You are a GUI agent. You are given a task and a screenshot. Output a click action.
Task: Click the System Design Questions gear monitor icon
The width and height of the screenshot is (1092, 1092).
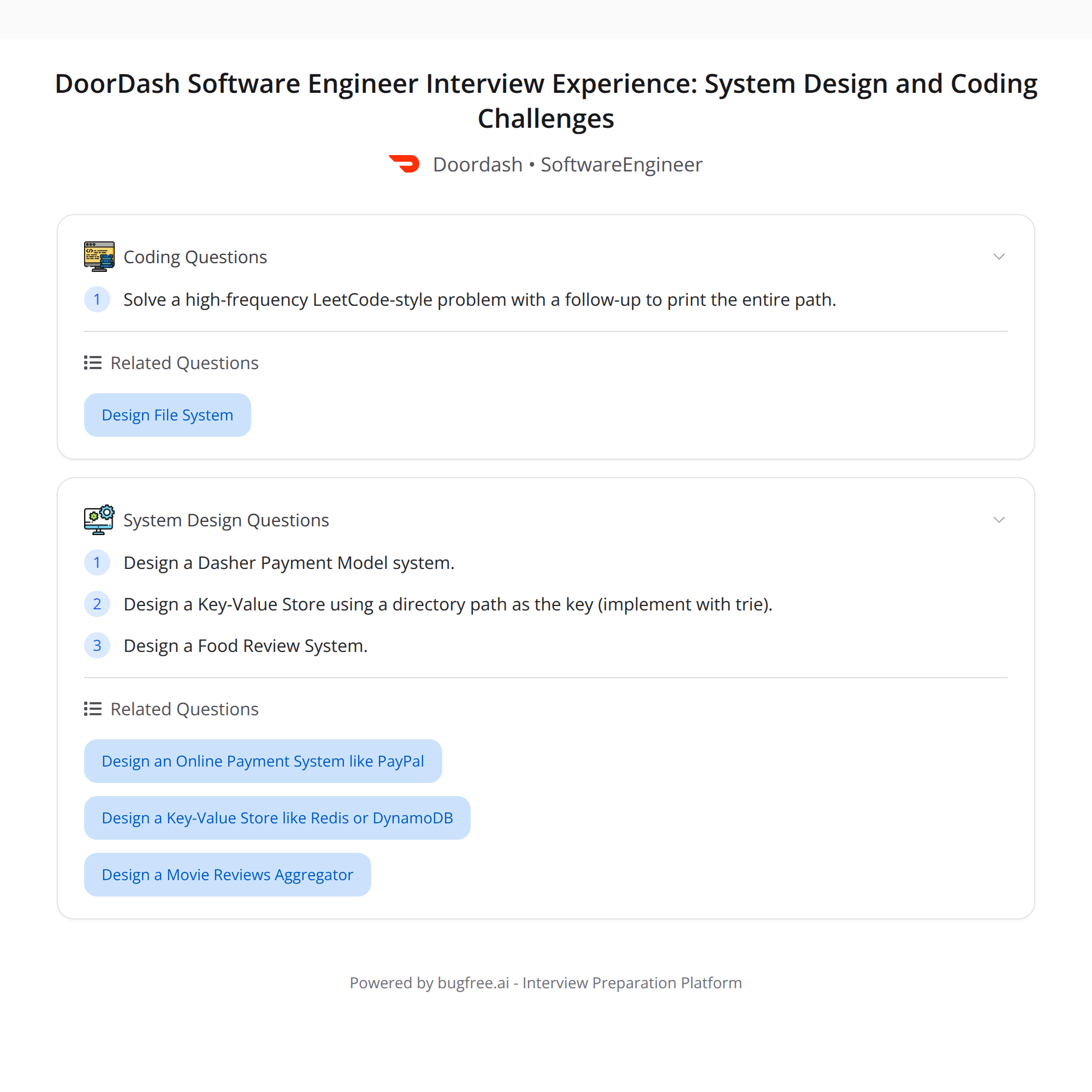point(99,520)
